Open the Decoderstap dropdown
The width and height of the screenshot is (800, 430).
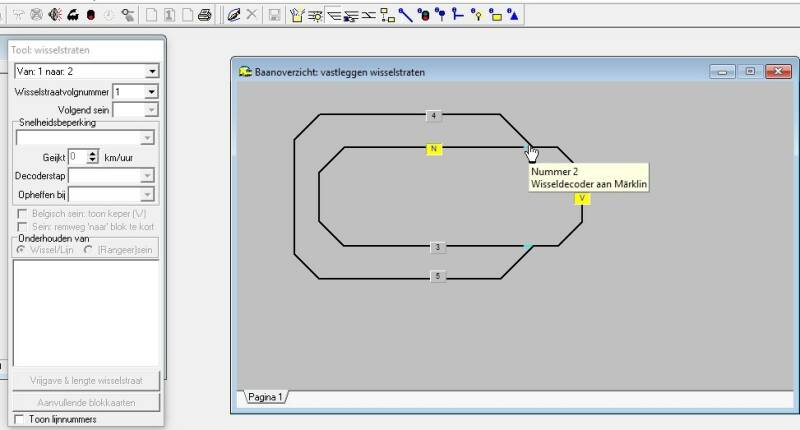click(x=147, y=176)
